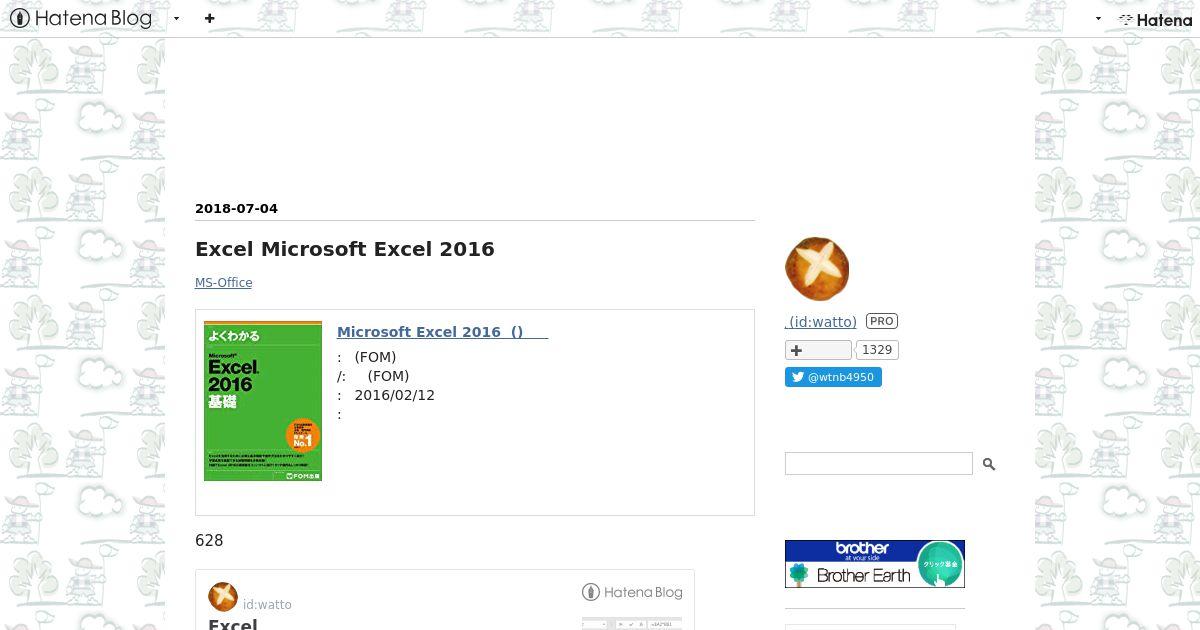1200x630 pixels.
Task: Open the Hatena Blog logo in embed card
Action: click(633, 592)
